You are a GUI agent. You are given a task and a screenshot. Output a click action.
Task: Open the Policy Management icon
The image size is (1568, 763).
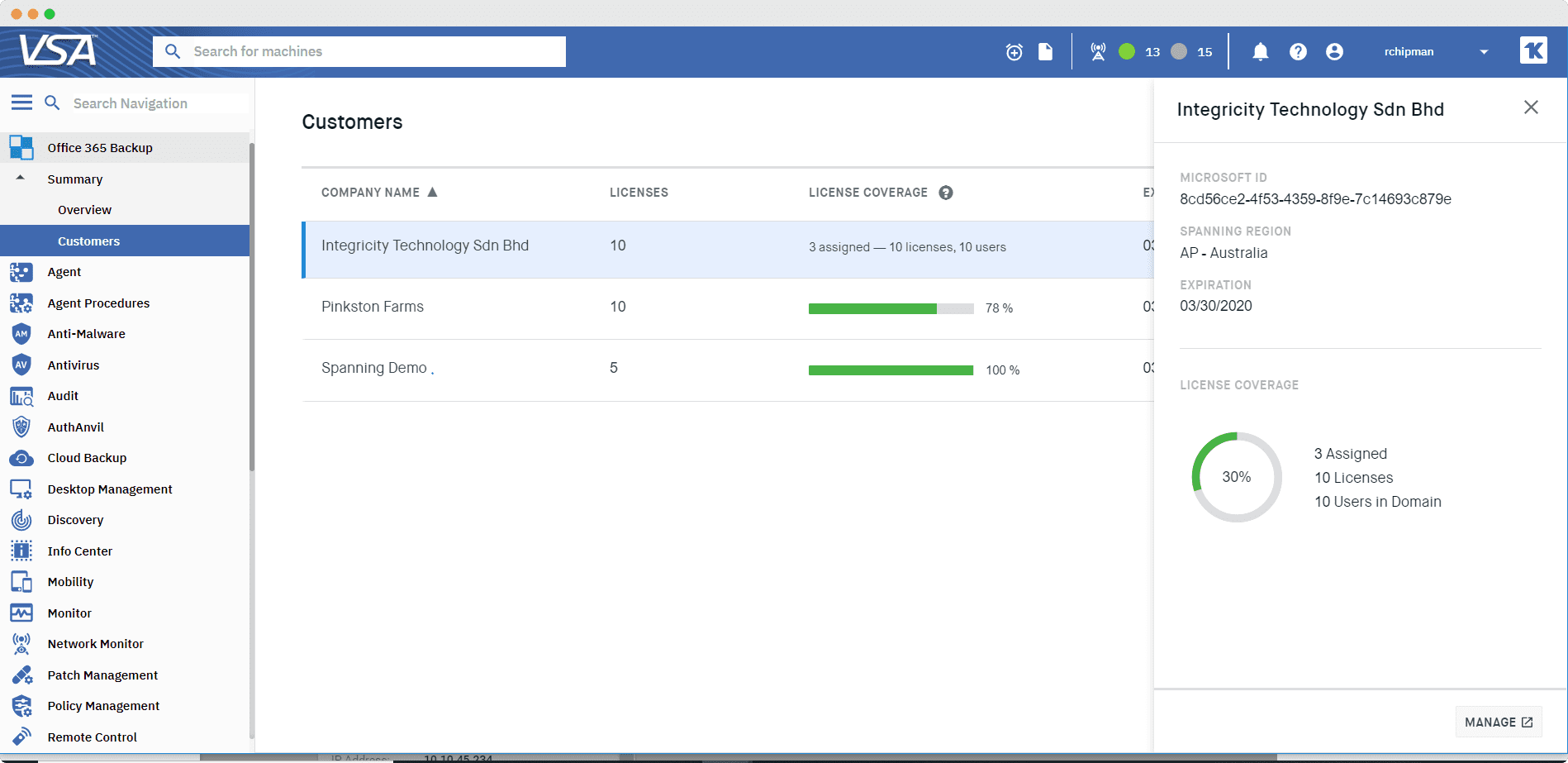(21, 706)
